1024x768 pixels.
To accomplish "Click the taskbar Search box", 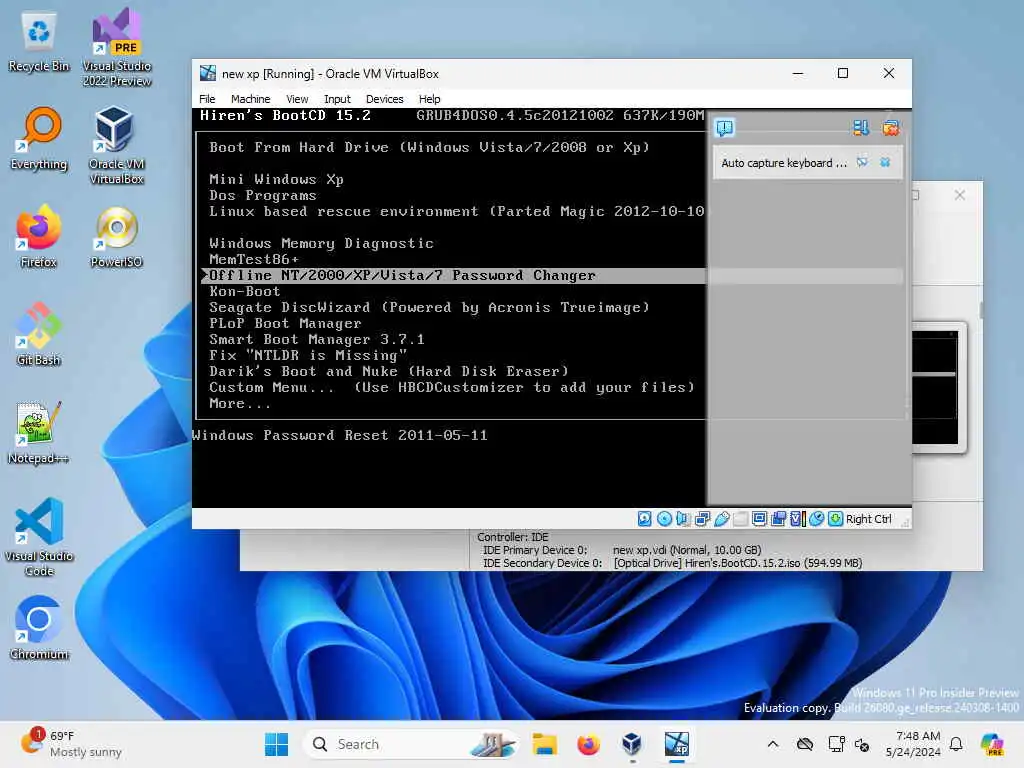I will pyautogui.click(x=410, y=744).
